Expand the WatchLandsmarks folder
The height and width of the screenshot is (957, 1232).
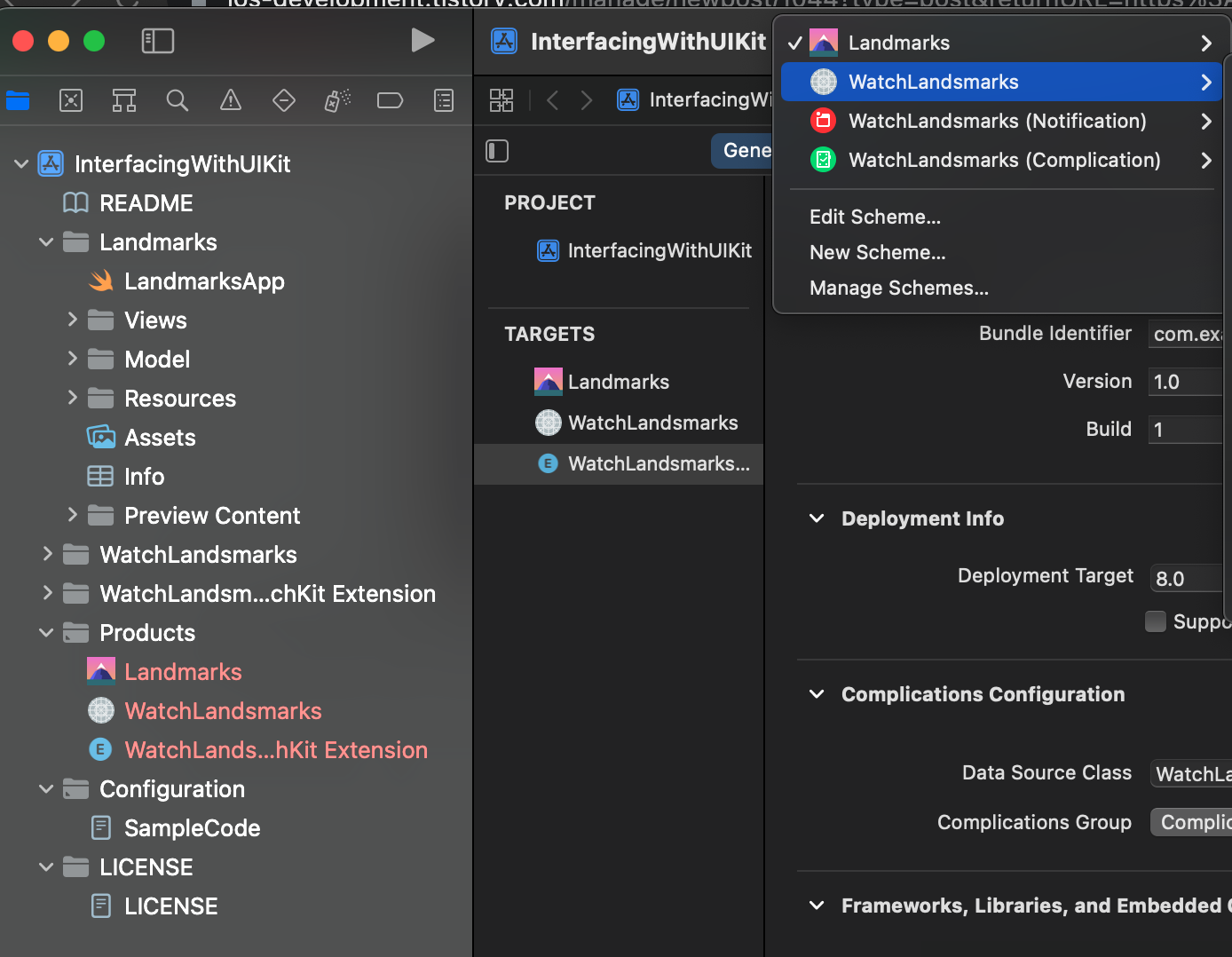coord(47,554)
